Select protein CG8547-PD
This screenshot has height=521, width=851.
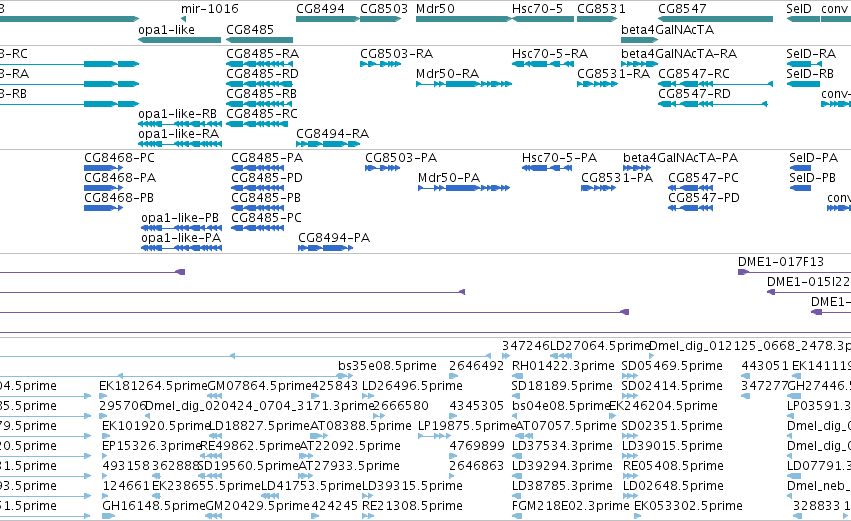point(690,208)
